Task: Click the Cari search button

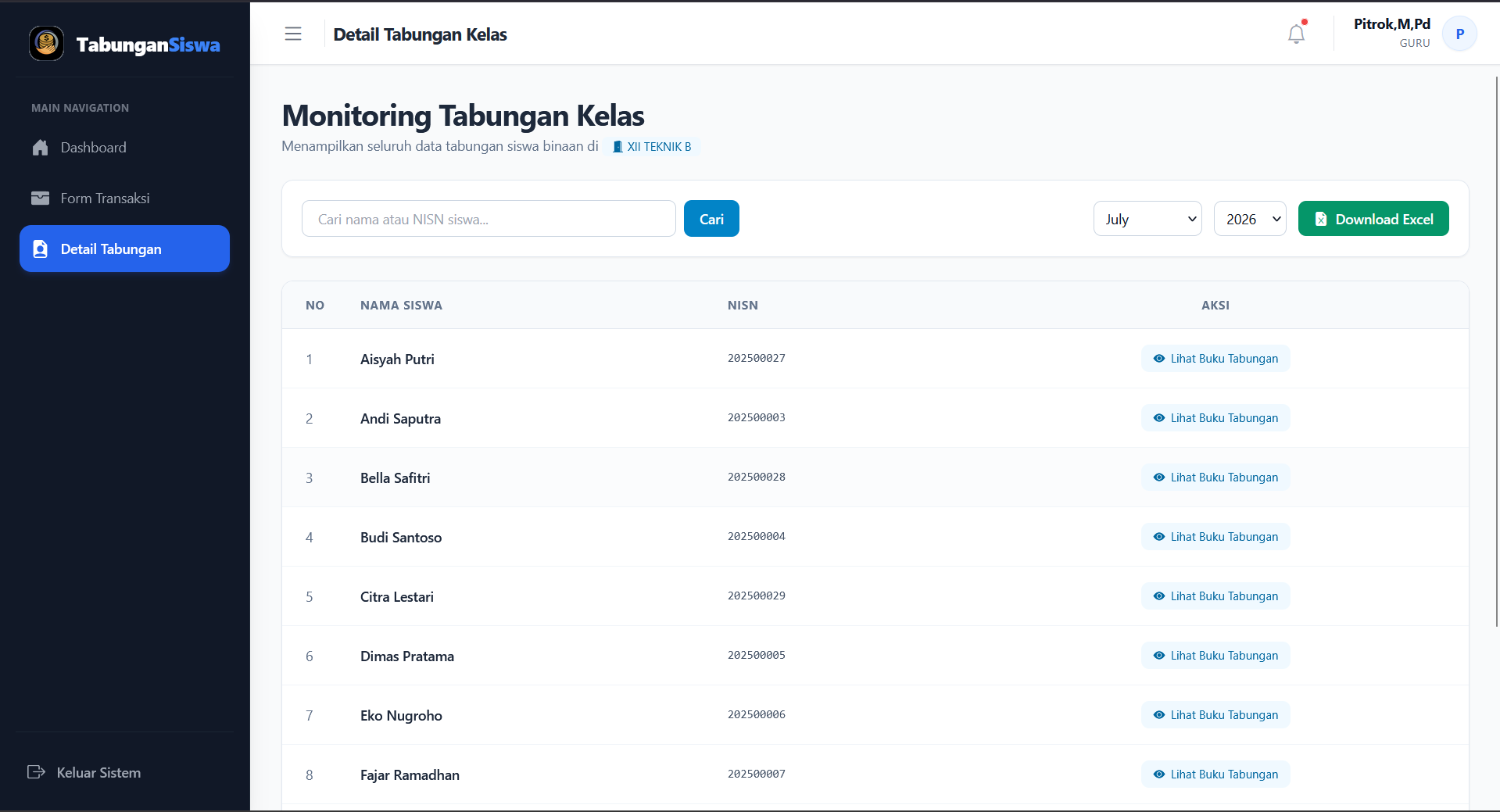Action: (x=711, y=219)
